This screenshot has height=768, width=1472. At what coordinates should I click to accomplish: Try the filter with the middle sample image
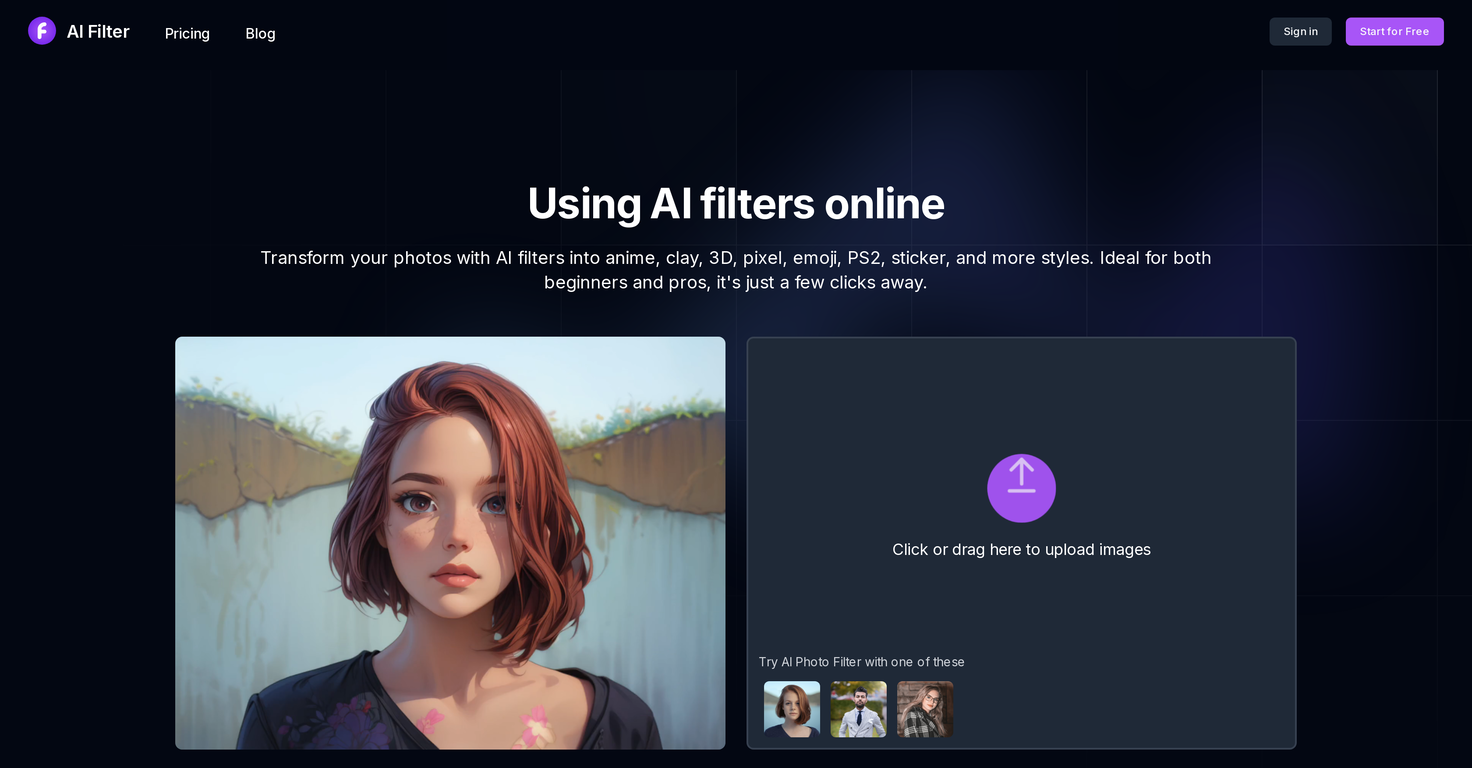tap(858, 709)
